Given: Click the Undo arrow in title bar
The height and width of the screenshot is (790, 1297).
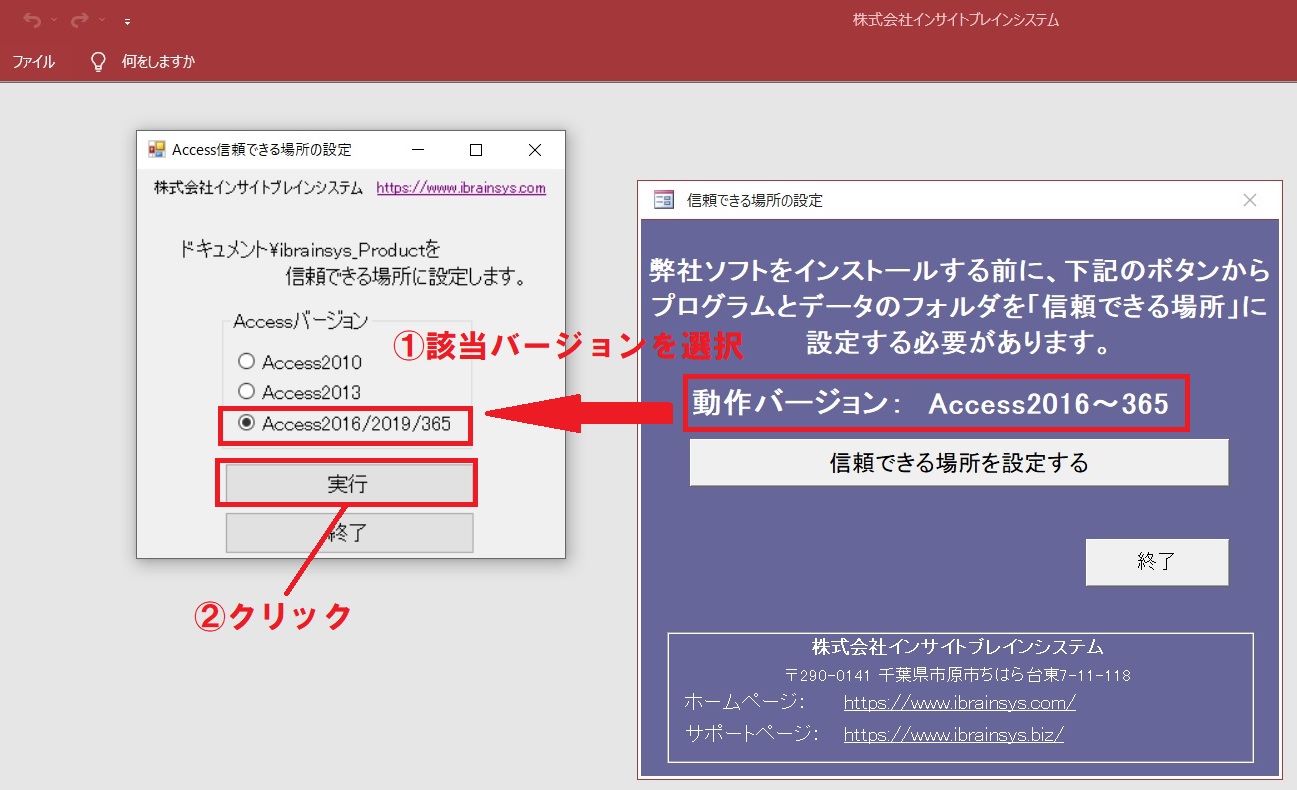Looking at the screenshot, I should coord(32,20).
